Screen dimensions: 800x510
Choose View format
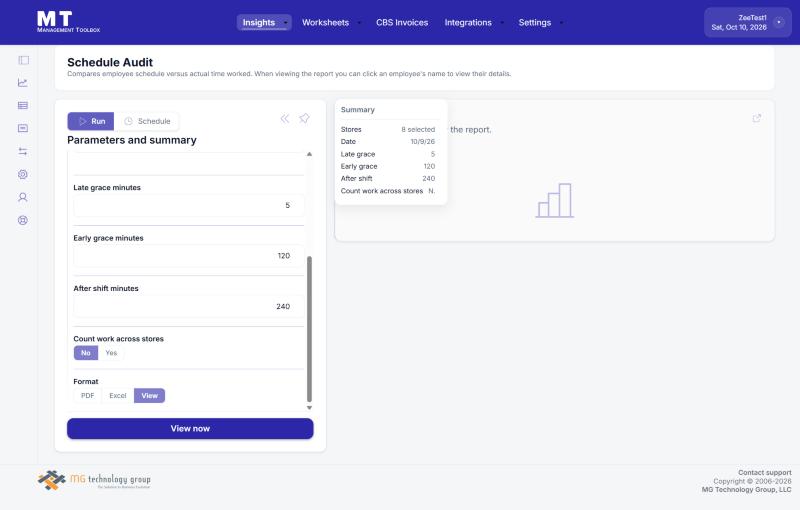click(x=149, y=396)
